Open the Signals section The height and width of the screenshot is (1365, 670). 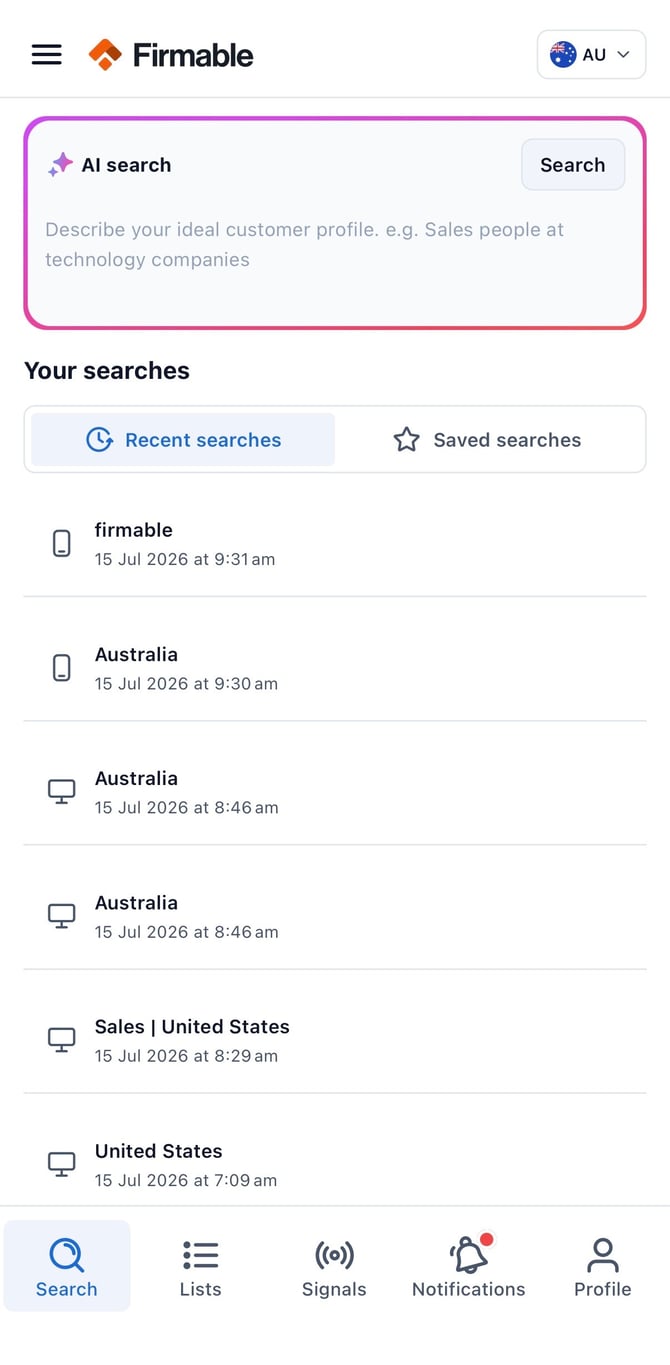point(334,1267)
